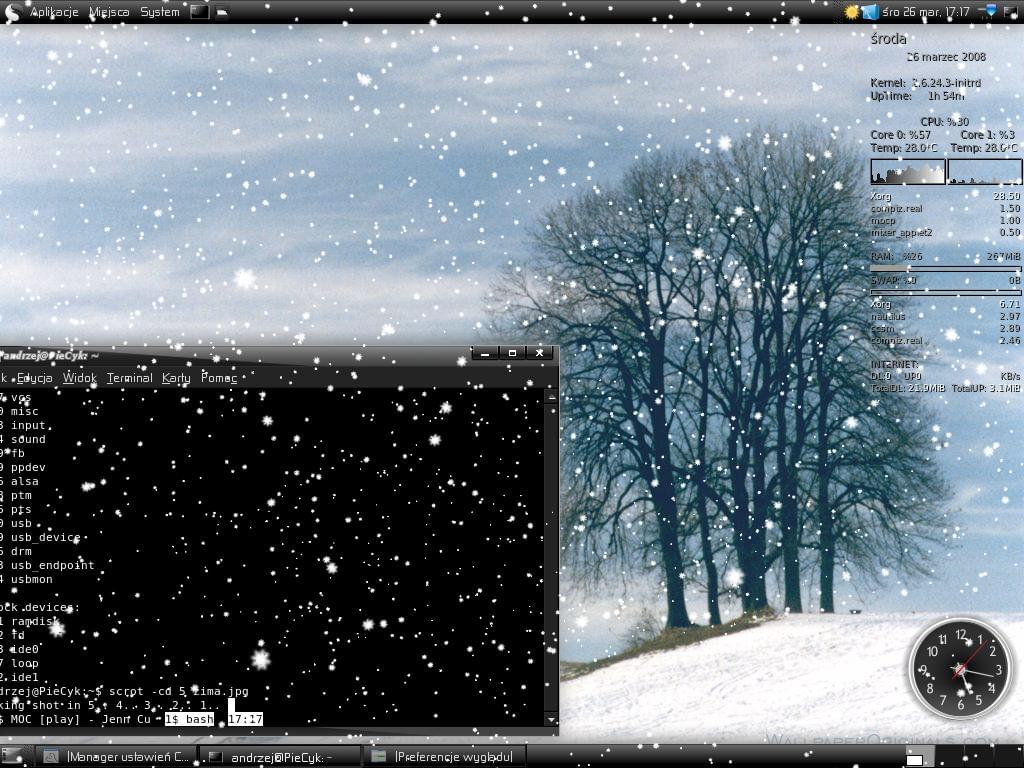Image resolution: width=1024 pixels, height=768 pixels.
Task: Click '26 marzec 2008' date text
Action: 946,57
